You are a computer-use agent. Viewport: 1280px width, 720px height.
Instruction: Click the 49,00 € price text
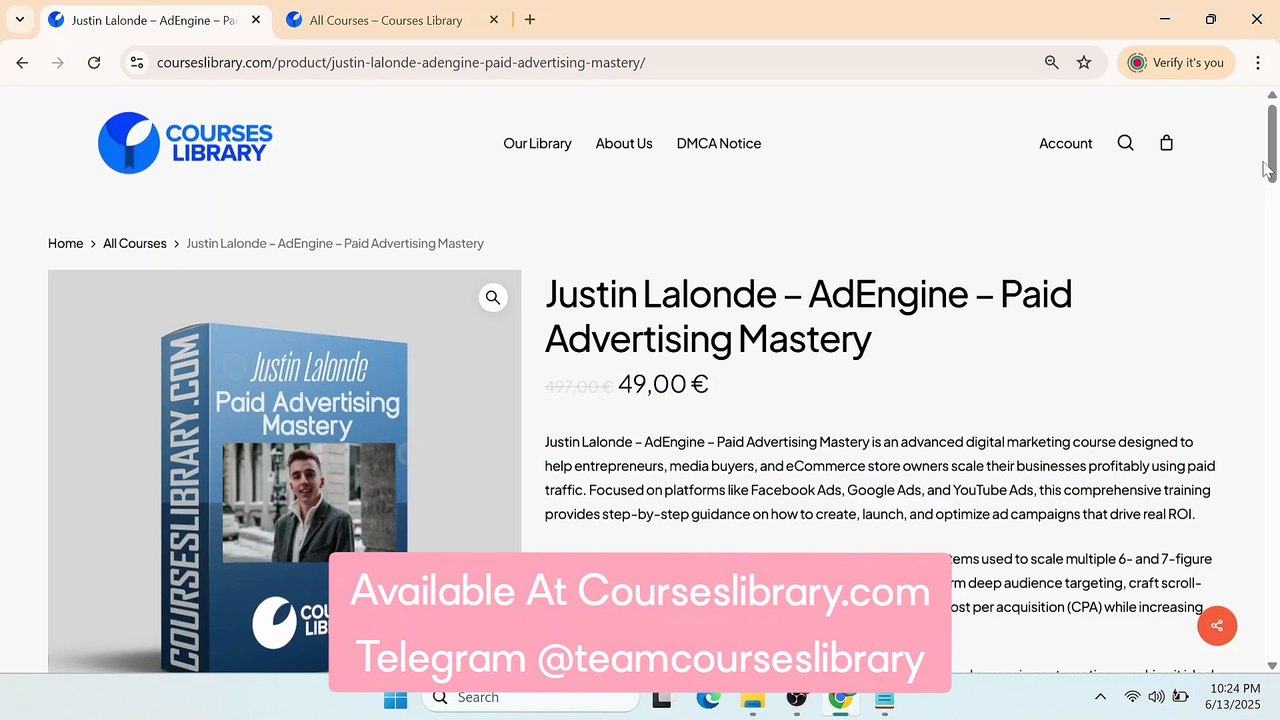(x=663, y=384)
